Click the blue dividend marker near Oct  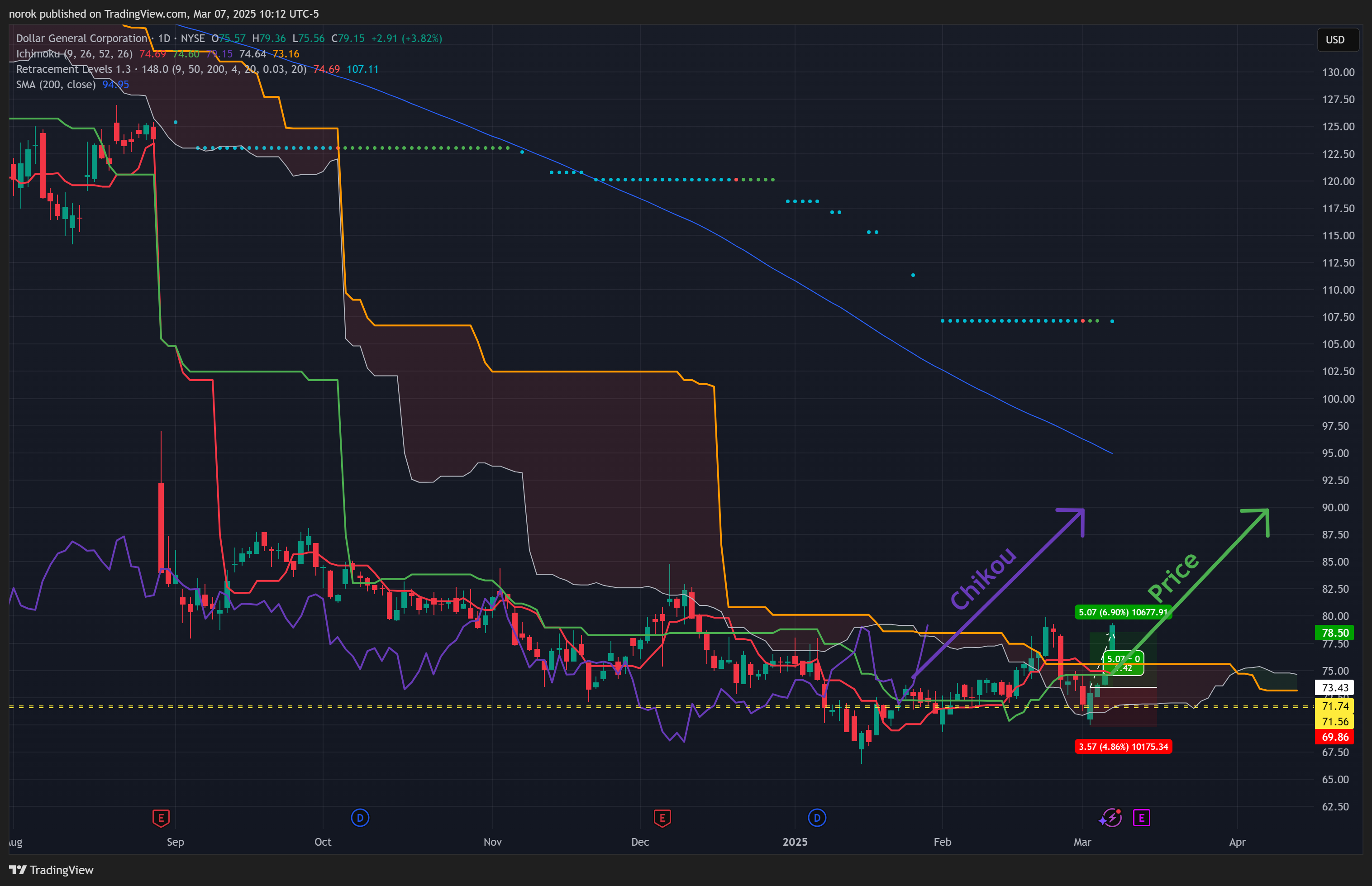click(360, 818)
